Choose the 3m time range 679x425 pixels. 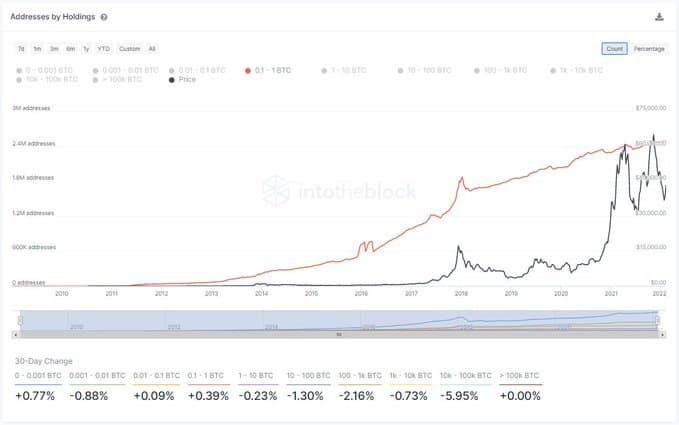54,48
